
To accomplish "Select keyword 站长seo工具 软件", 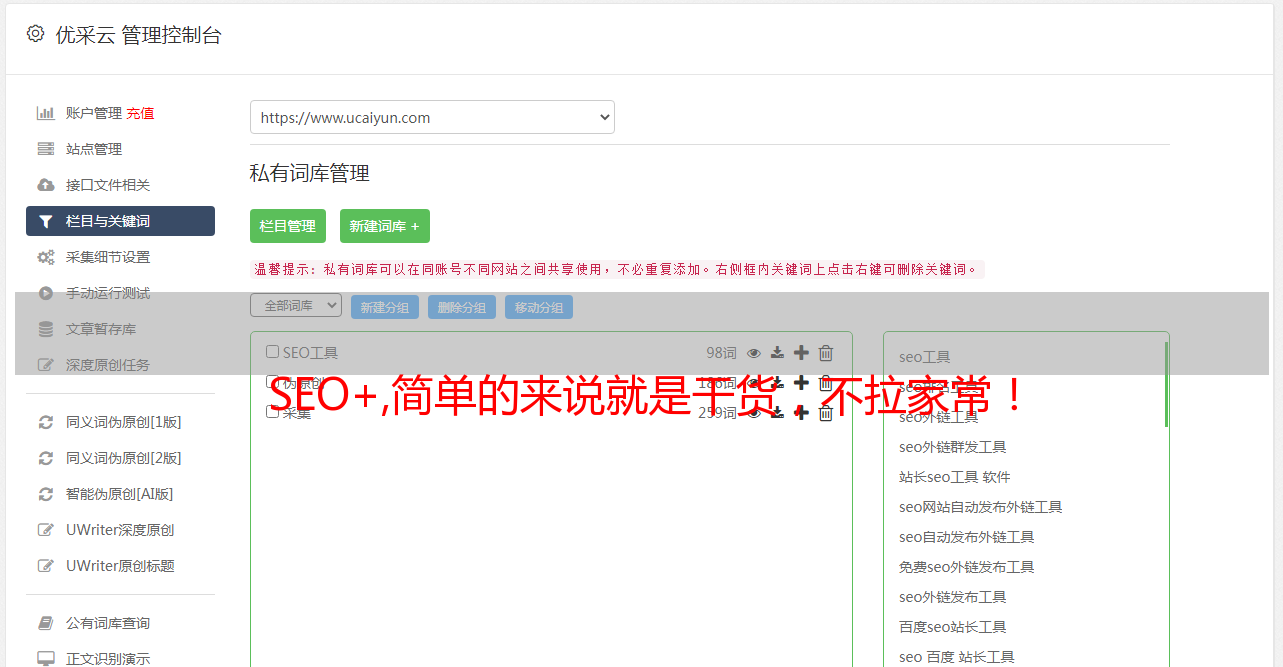I will (x=955, y=477).
